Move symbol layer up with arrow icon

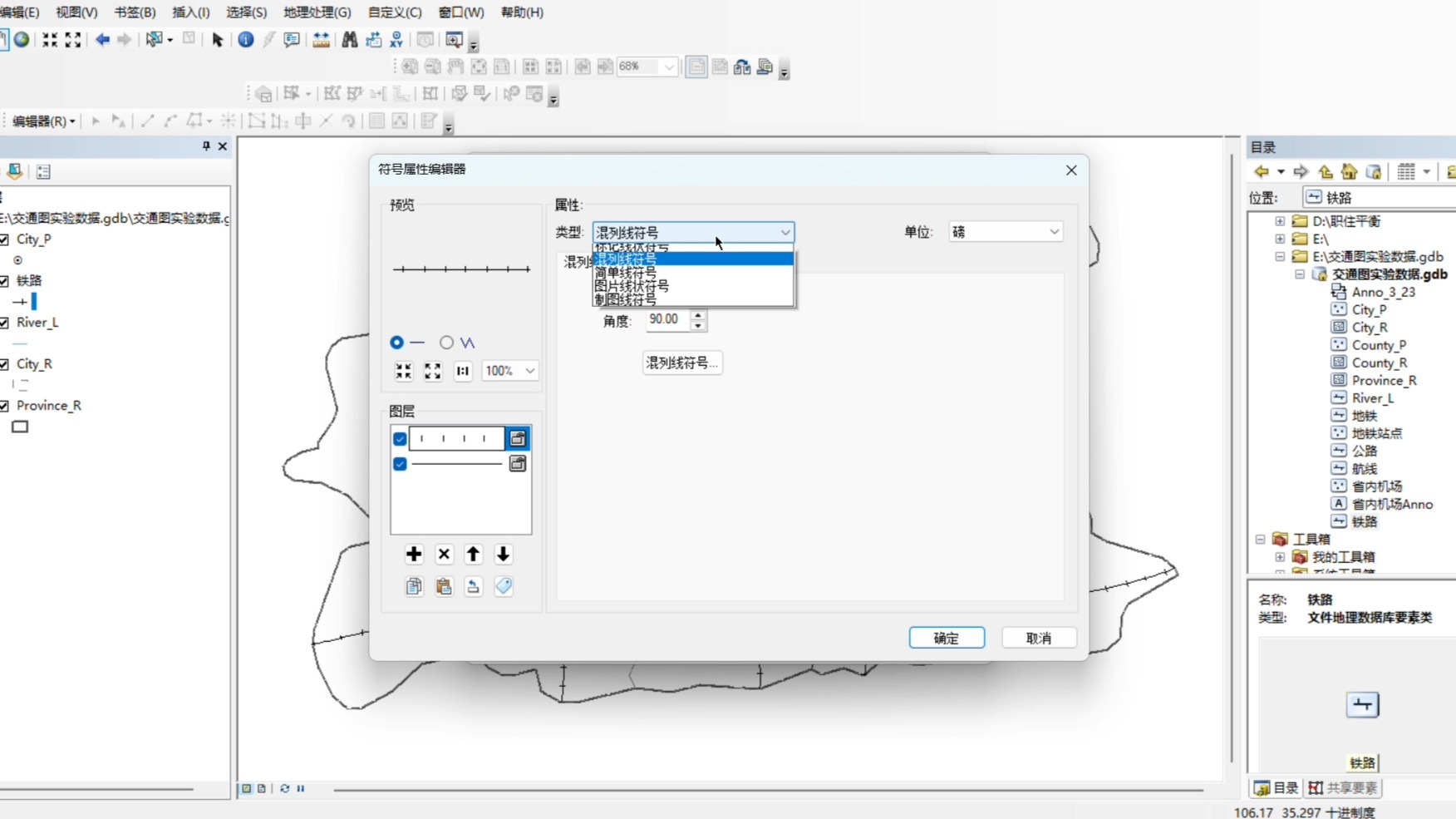[472, 554]
